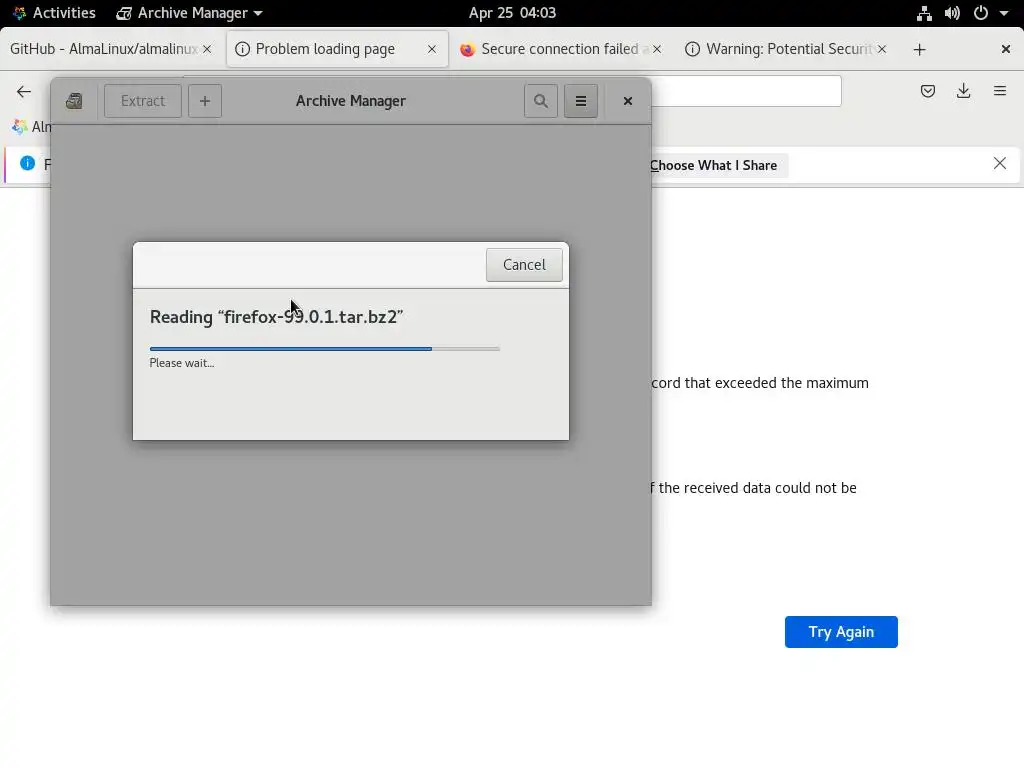The height and width of the screenshot is (768, 1024).
Task: Click the volume icon in the system tray
Action: pos(952,13)
